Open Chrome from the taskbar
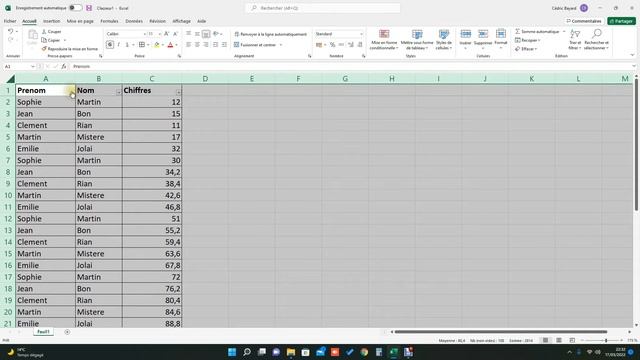This screenshot has height=360, width=640. tap(364, 352)
